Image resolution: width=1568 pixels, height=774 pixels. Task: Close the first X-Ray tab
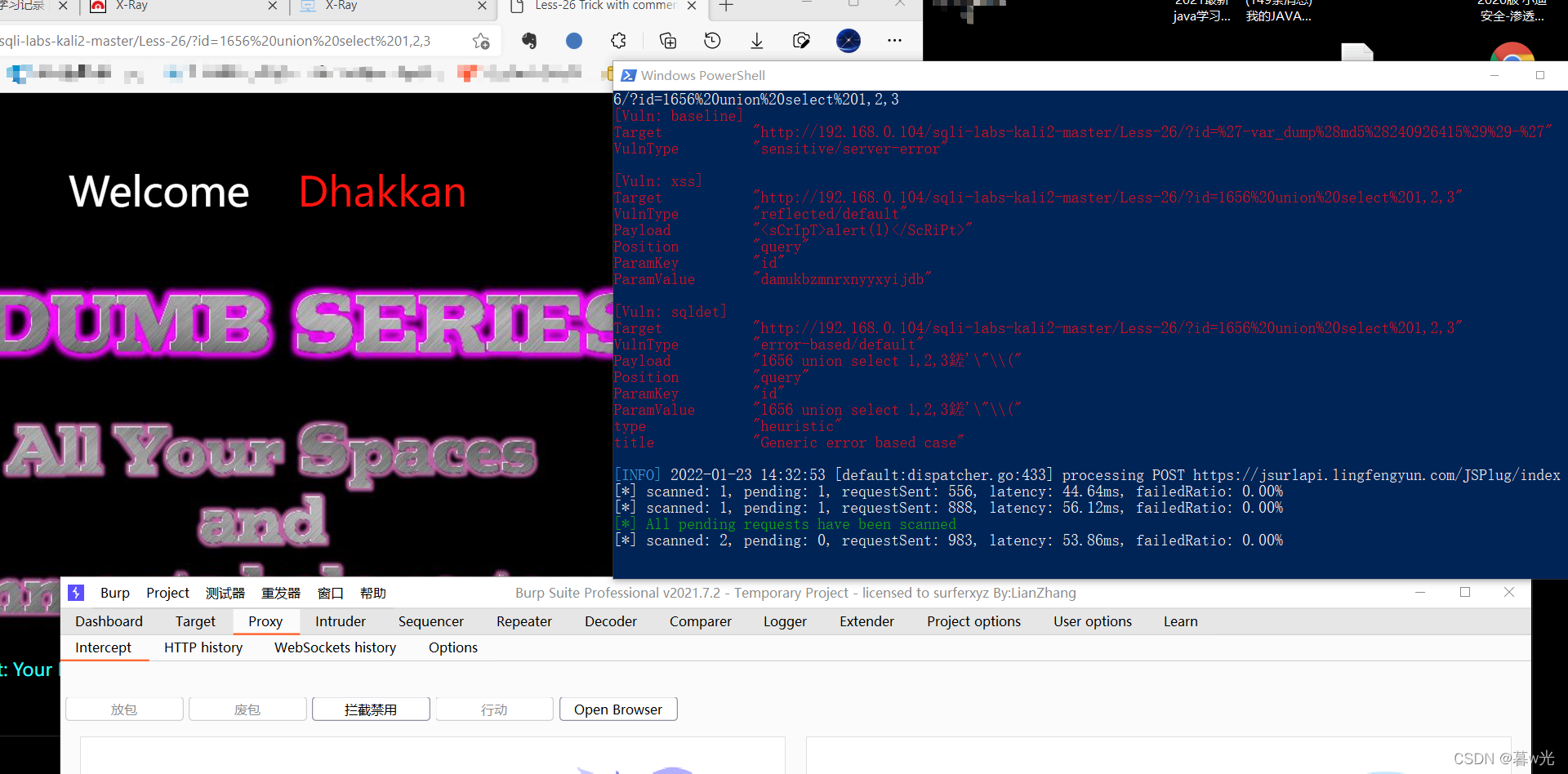(273, 6)
